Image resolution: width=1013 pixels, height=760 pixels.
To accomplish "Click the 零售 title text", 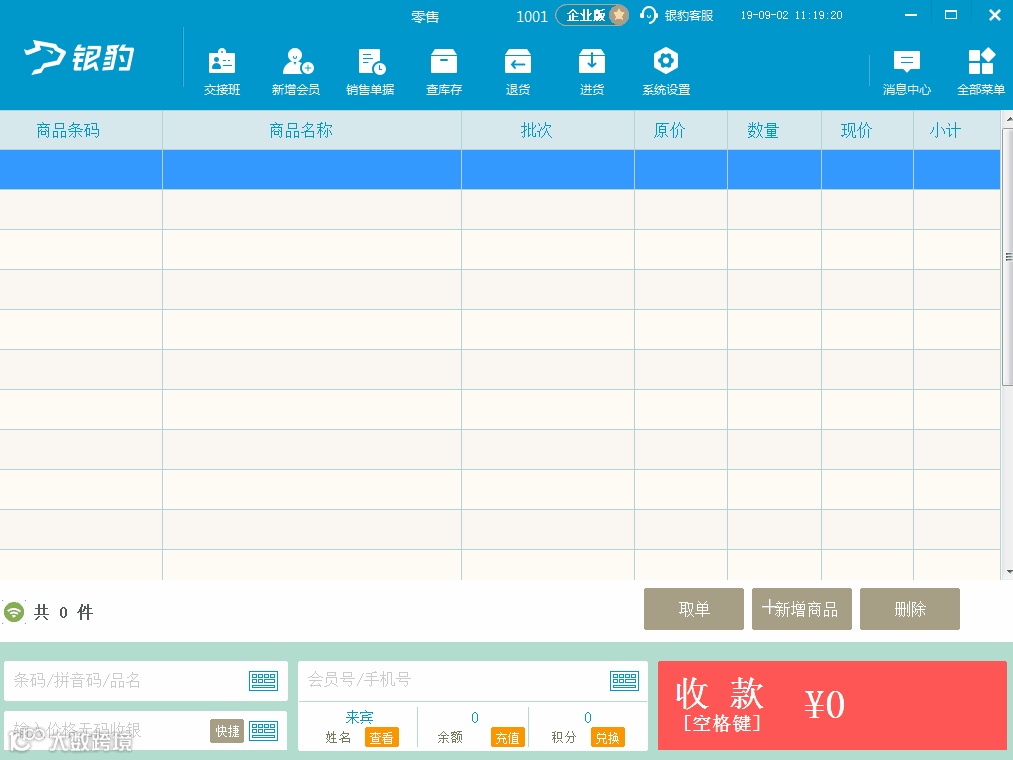I will coord(425,16).
